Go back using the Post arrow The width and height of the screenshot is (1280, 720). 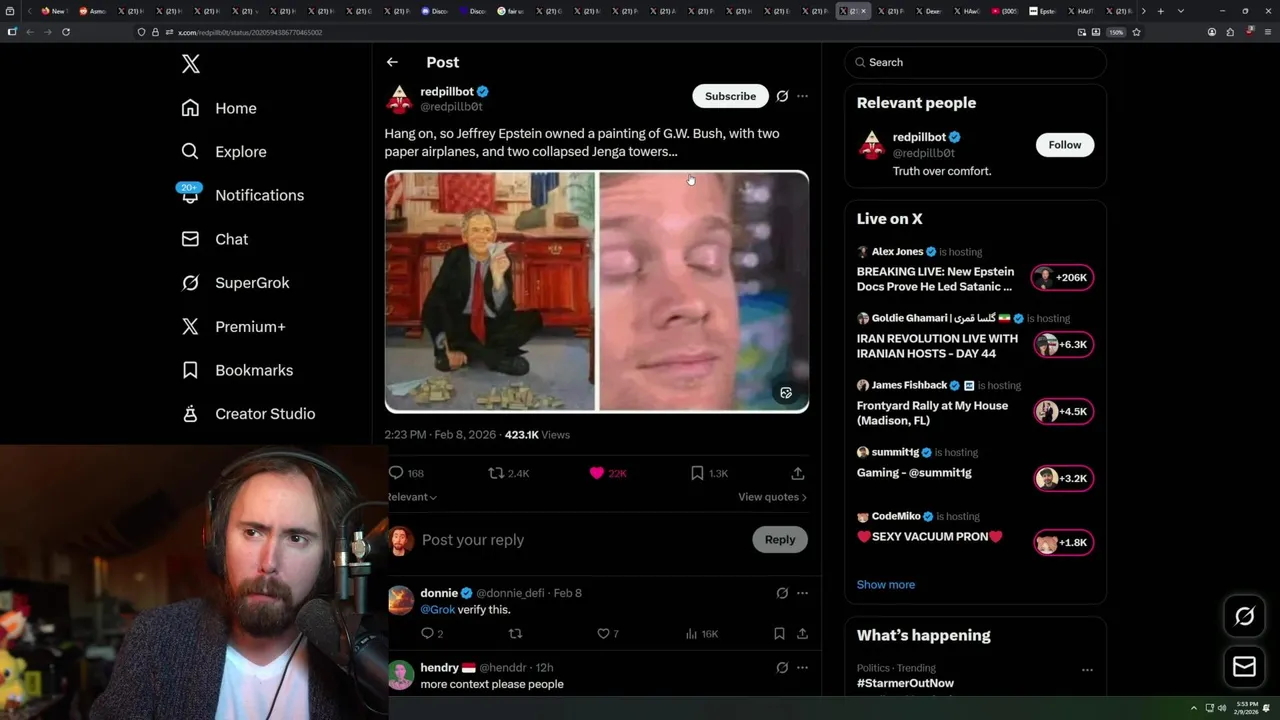392,62
